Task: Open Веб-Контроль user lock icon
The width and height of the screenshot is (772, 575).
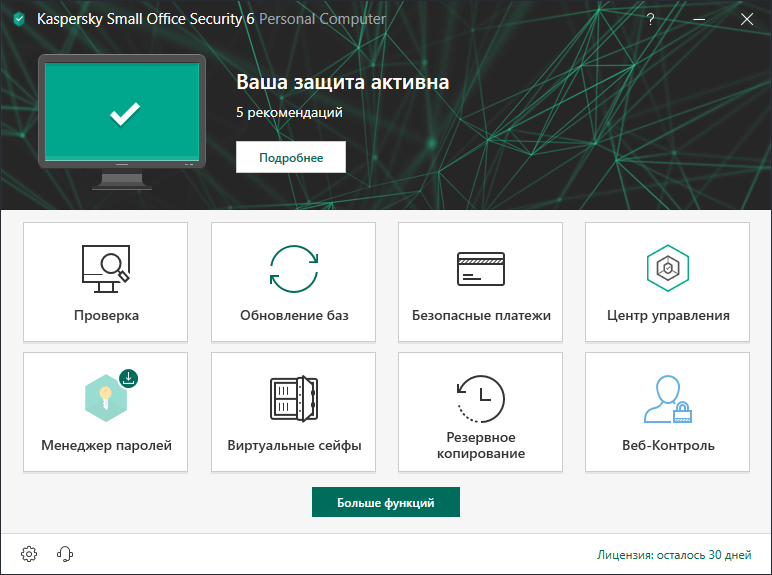Action: [x=668, y=399]
